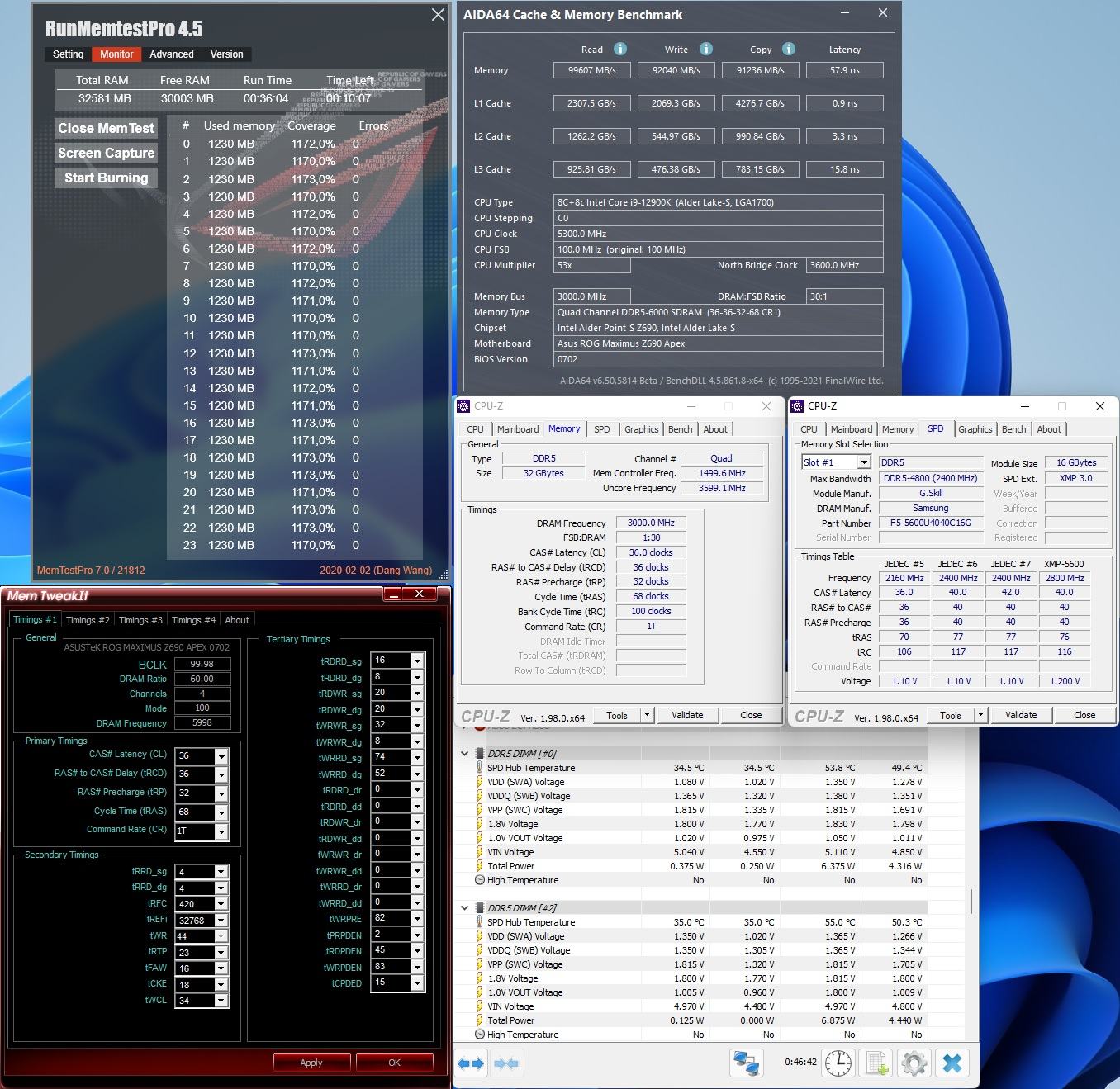Click Tools button in CPU-Z Memory window

pos(617,715)
